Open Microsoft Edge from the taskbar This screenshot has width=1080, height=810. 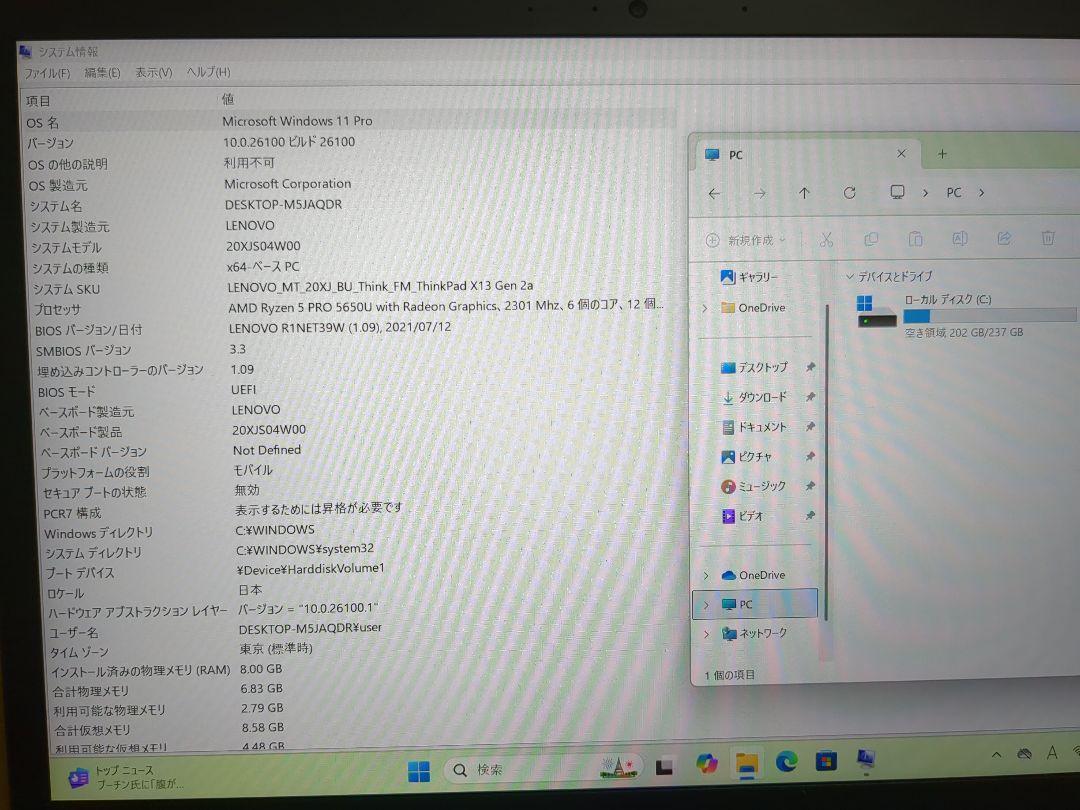pos(786,762)
